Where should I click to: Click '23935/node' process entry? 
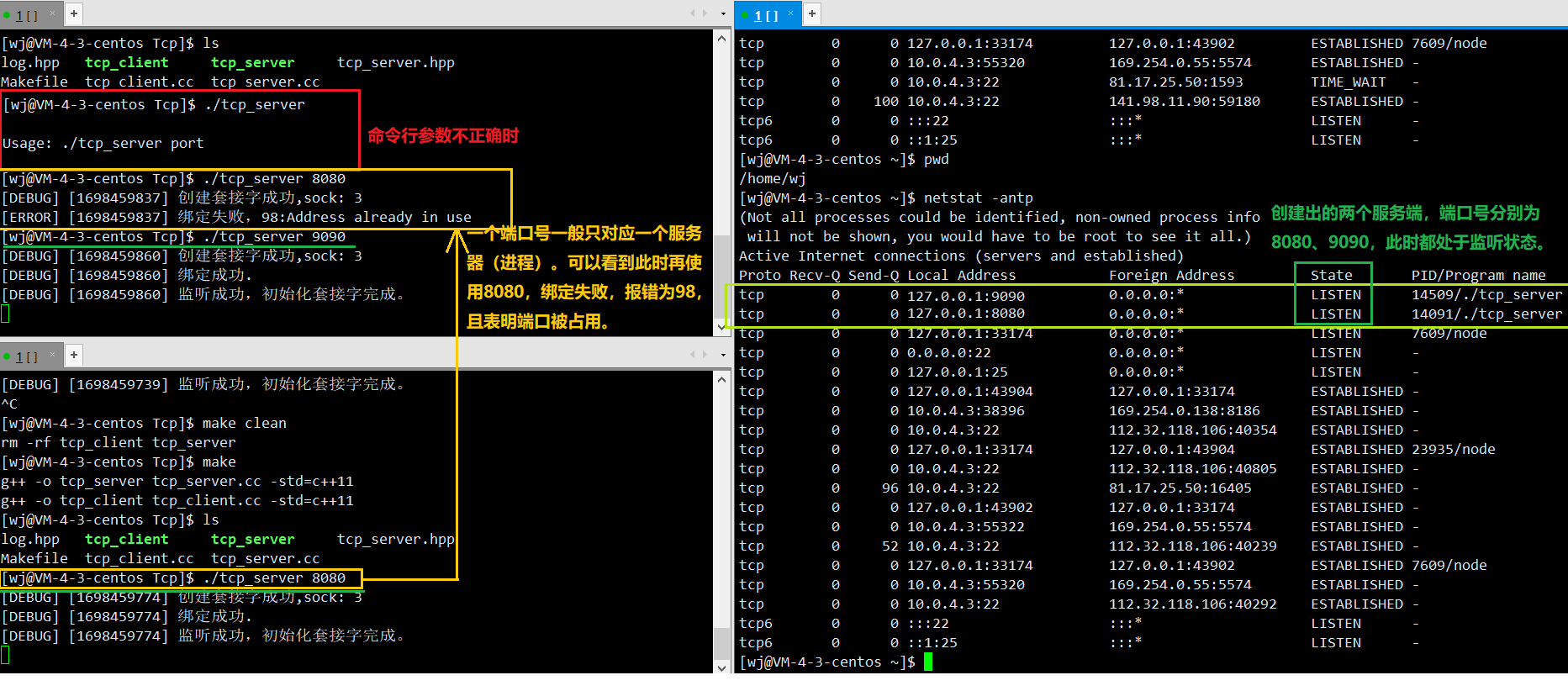click(1453, 450)
